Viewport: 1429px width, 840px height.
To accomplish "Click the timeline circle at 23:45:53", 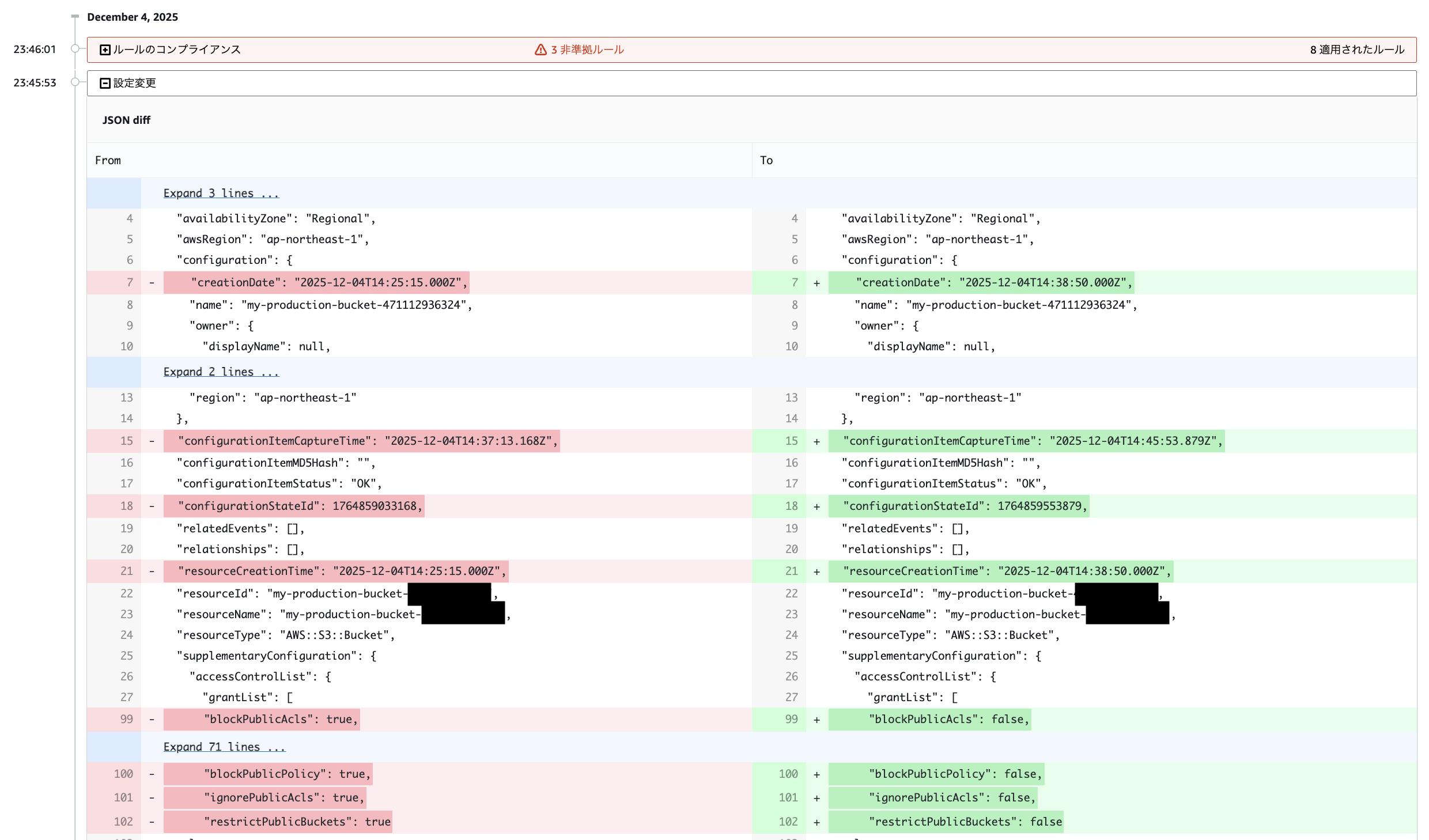I will point(75,82).
